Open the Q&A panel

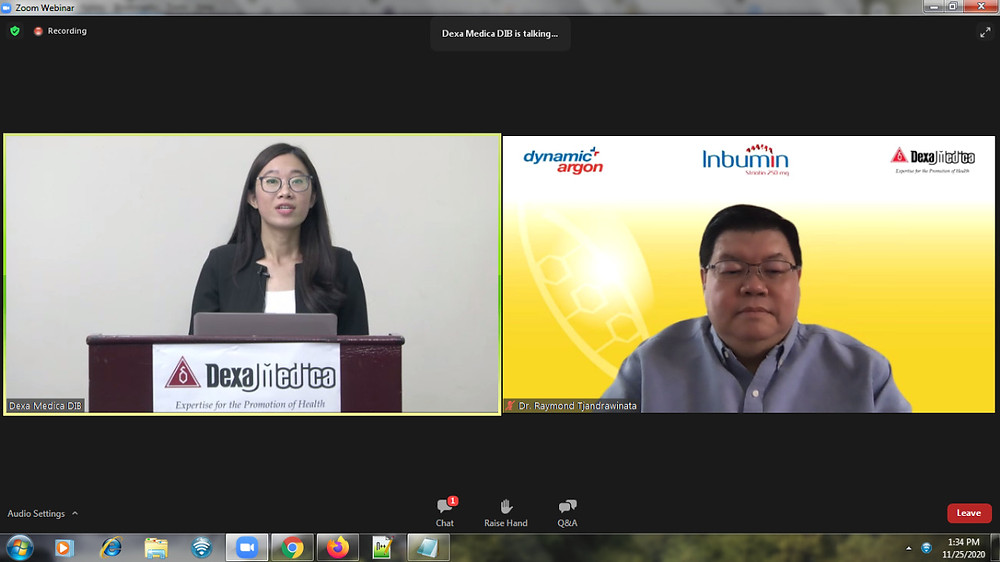click(x=567, y=514)
